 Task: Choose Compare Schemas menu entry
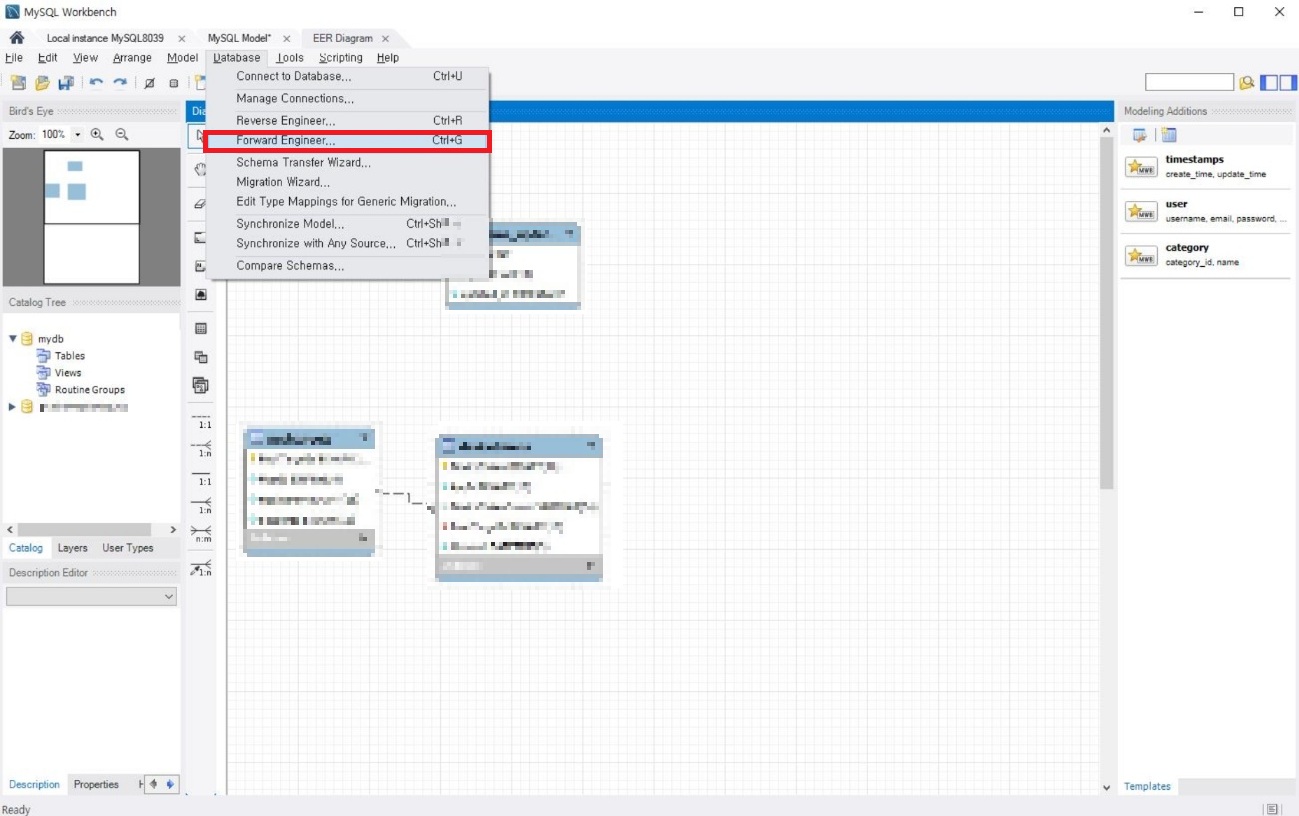[x=347, y=266]
